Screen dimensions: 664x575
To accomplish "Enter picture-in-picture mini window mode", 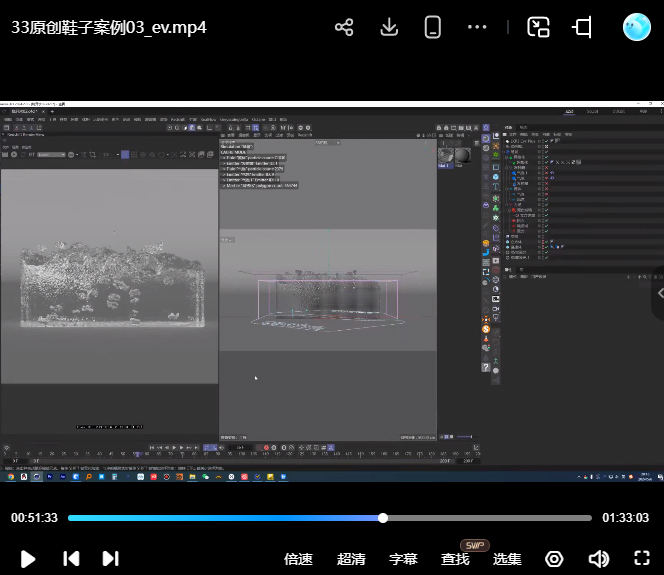I will 539,27.
